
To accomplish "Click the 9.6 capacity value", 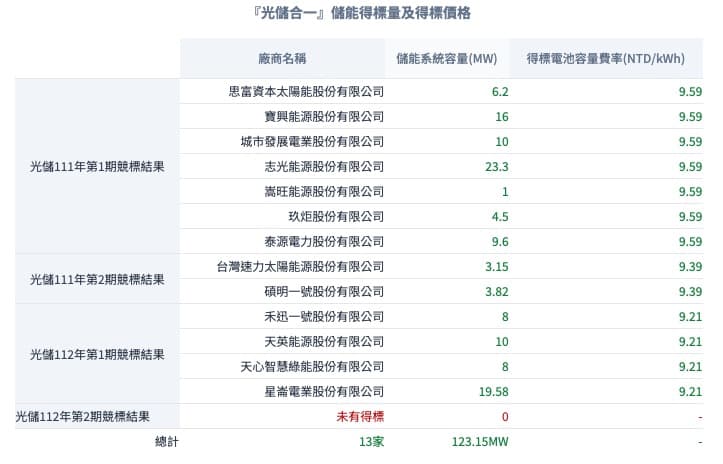I will 500,241.
